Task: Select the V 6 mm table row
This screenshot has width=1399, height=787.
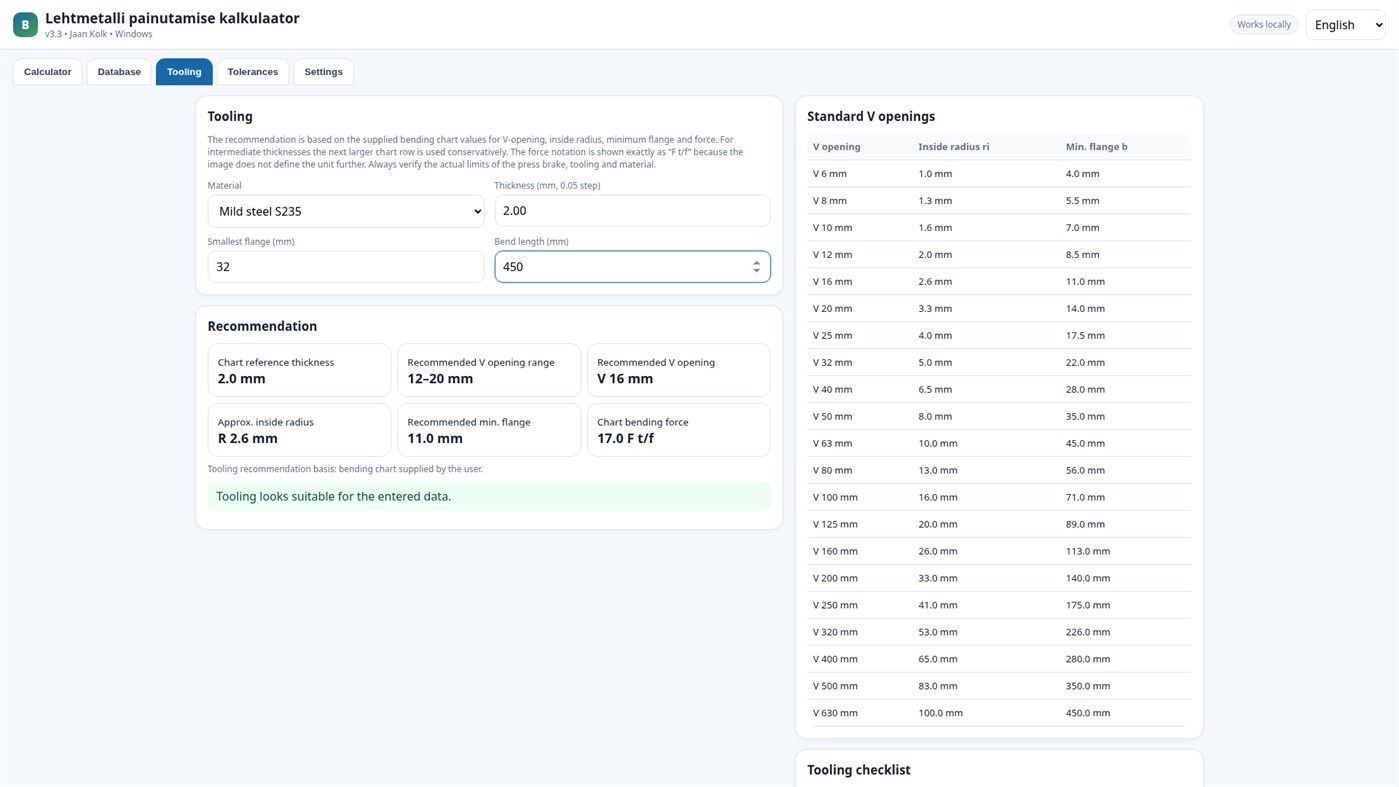Action: pyautogui.click(x=999, y=174)
